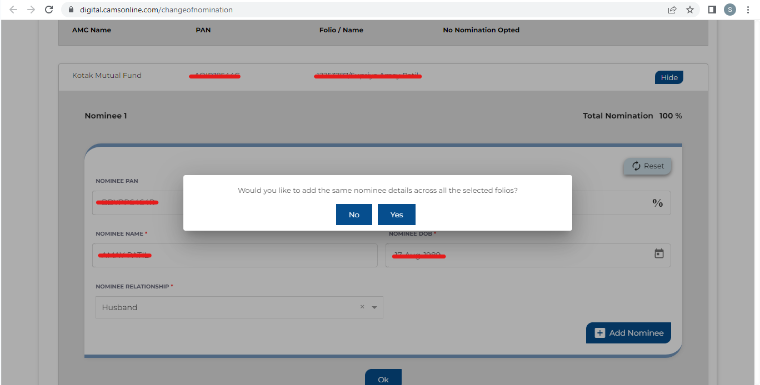Click the Nominee Name field

click(235, 255)
